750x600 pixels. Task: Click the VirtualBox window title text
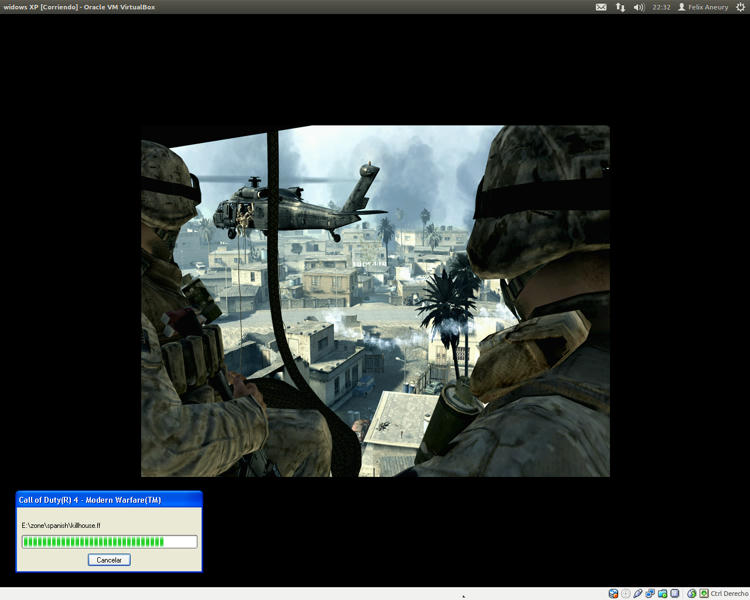[79, 7]
